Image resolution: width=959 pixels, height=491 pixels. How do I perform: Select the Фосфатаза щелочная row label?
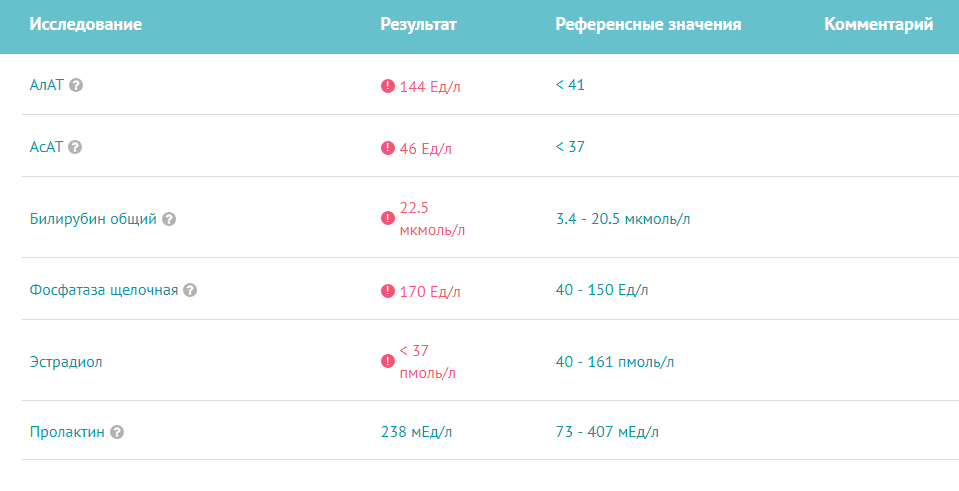[104, 290]
